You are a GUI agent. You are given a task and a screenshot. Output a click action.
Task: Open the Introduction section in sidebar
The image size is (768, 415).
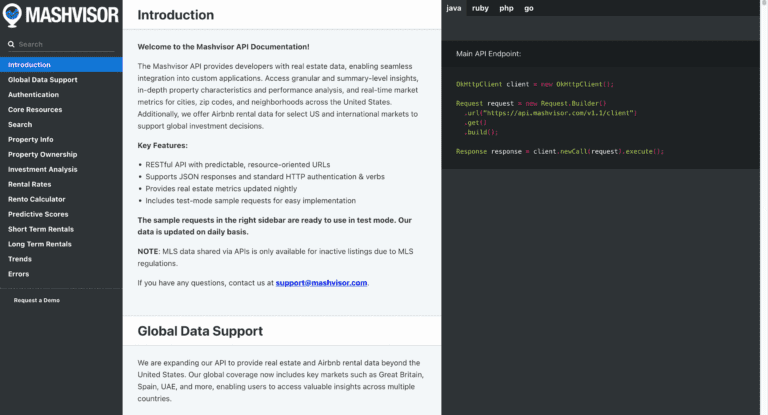29,64
